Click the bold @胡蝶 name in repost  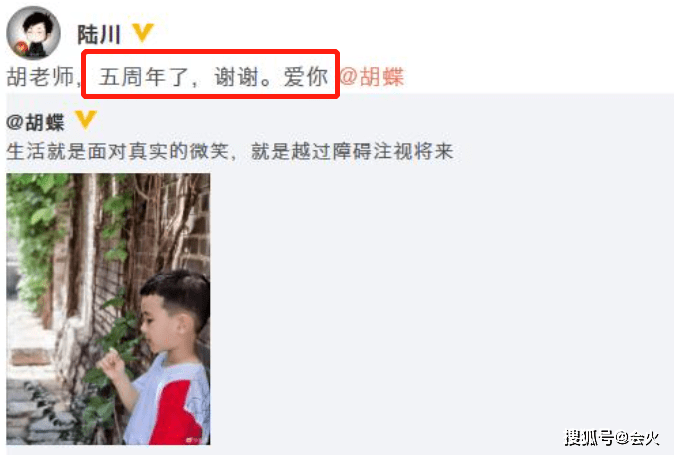[36, 122]
